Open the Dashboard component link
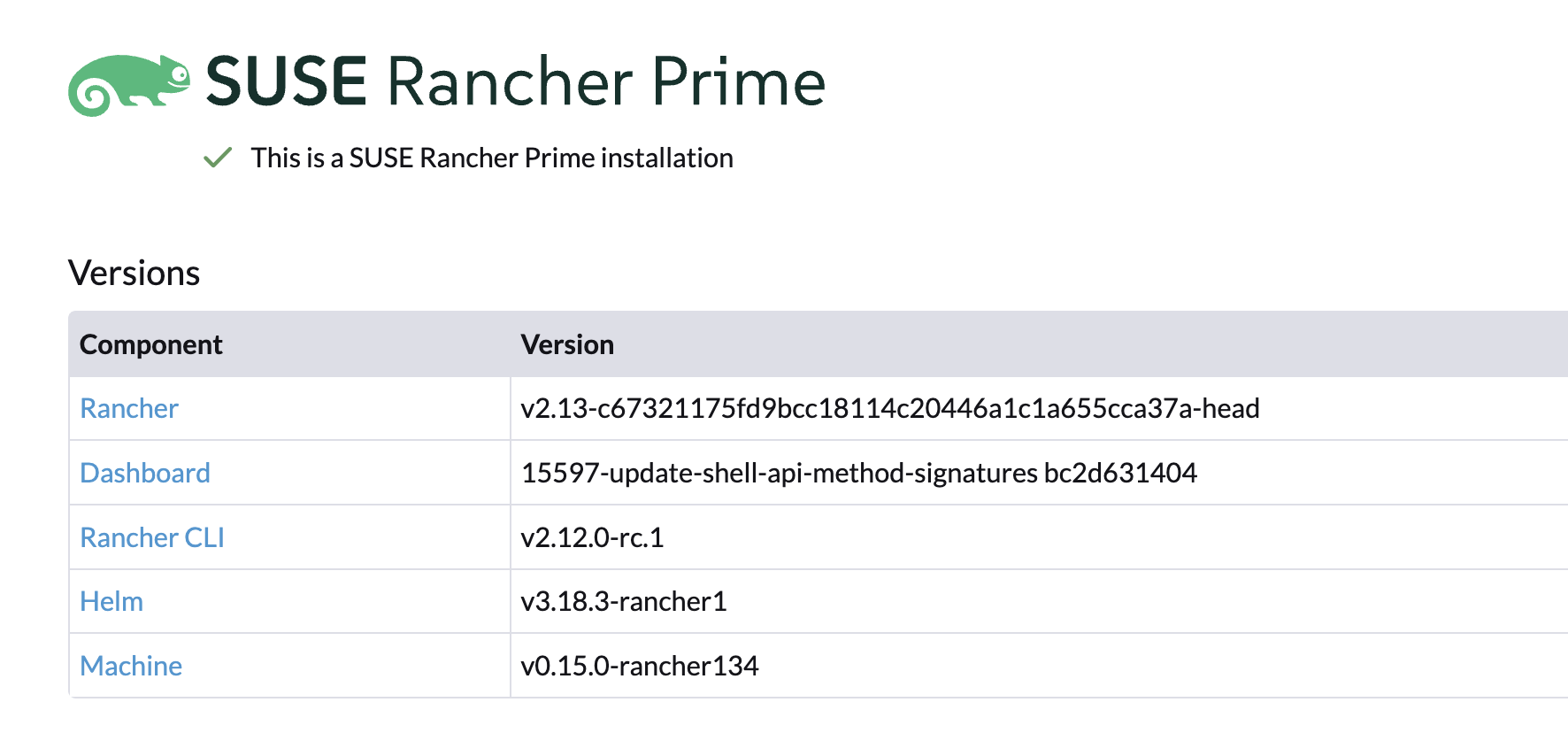Screen dimensions: 1568x733 pos(144,473)
